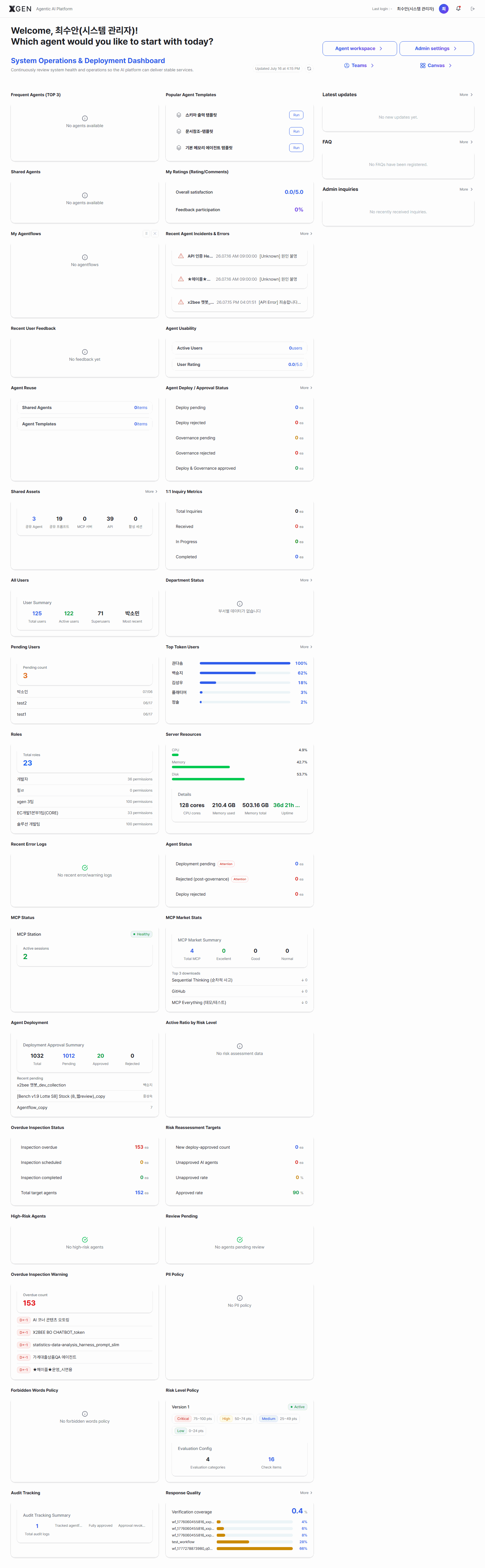Refresh the dashboard data
This screenshot has width=485, height=1568.
tap(309, 69)
